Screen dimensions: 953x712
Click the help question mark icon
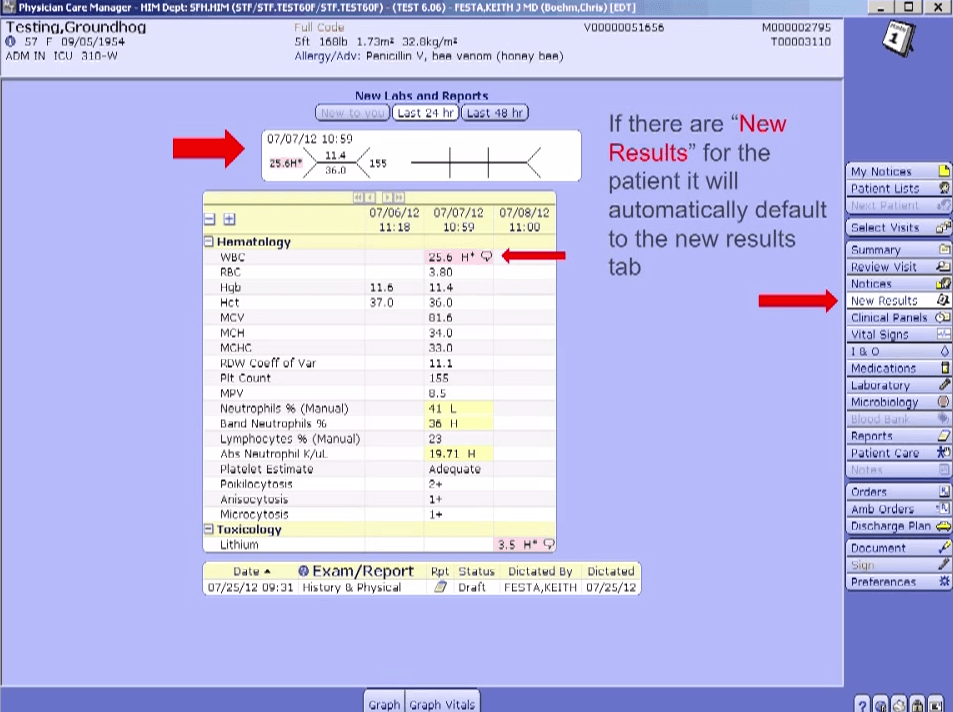[x=862, y=704]
